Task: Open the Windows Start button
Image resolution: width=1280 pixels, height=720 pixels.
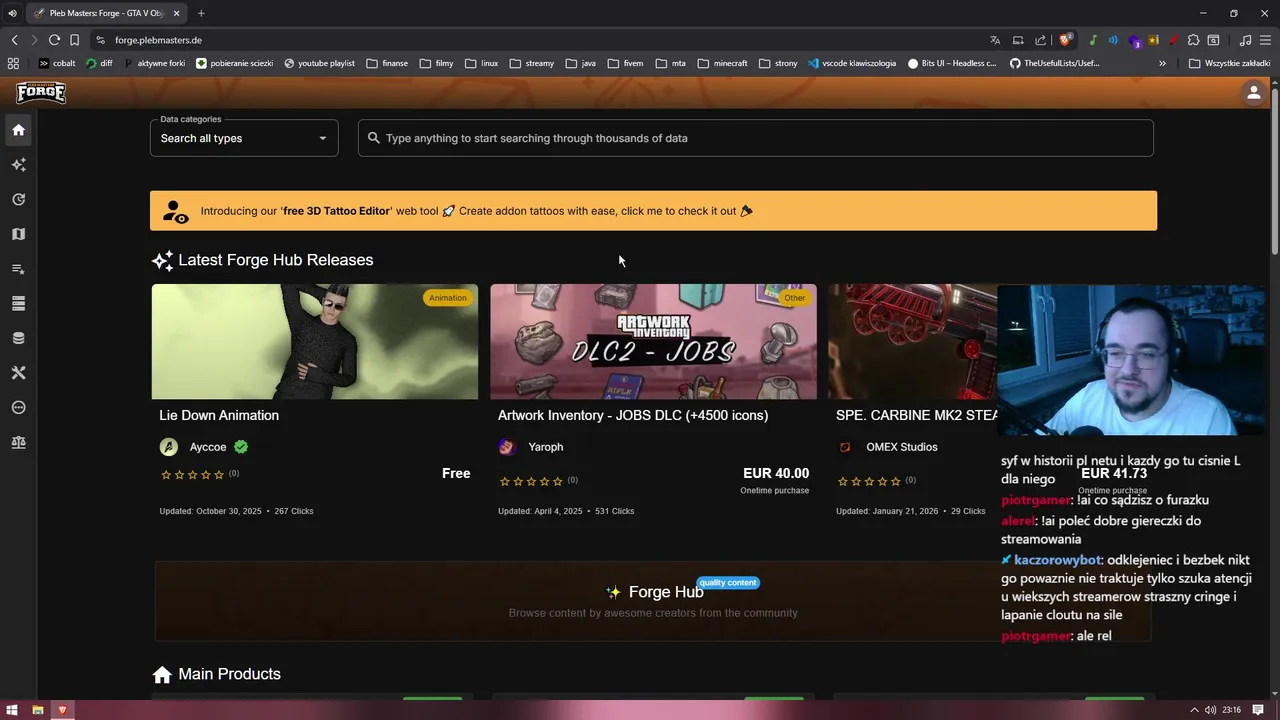Action: pyautogui.click(x=12, y=710)
